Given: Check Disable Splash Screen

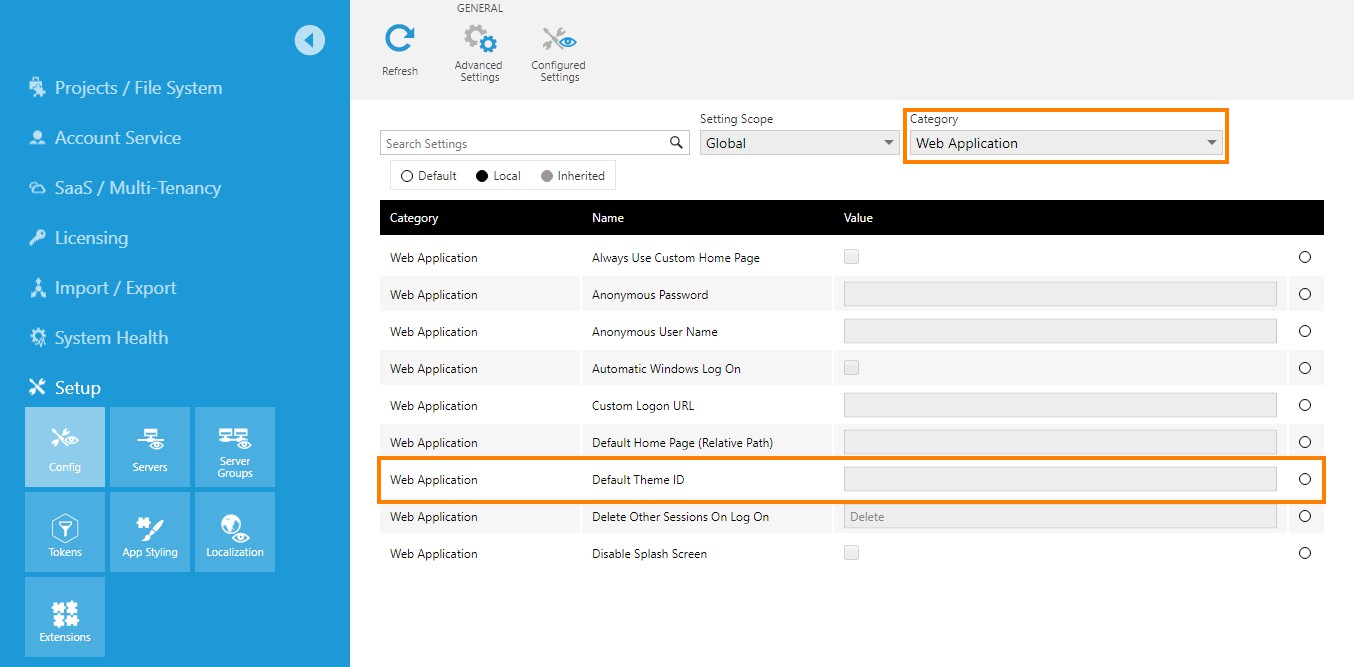Looking at the screenshot, I should (851, 552).
